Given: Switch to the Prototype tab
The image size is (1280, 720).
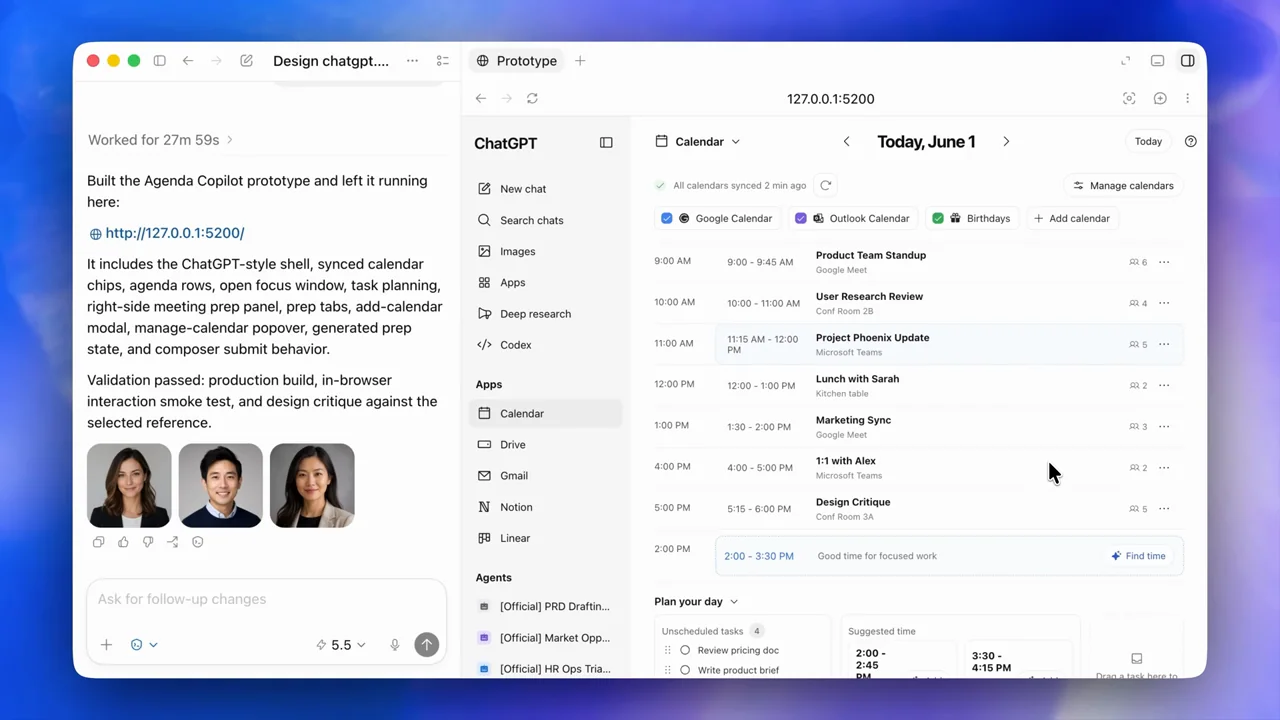Looking at the screenshot, I should click(x=517, y=61).
